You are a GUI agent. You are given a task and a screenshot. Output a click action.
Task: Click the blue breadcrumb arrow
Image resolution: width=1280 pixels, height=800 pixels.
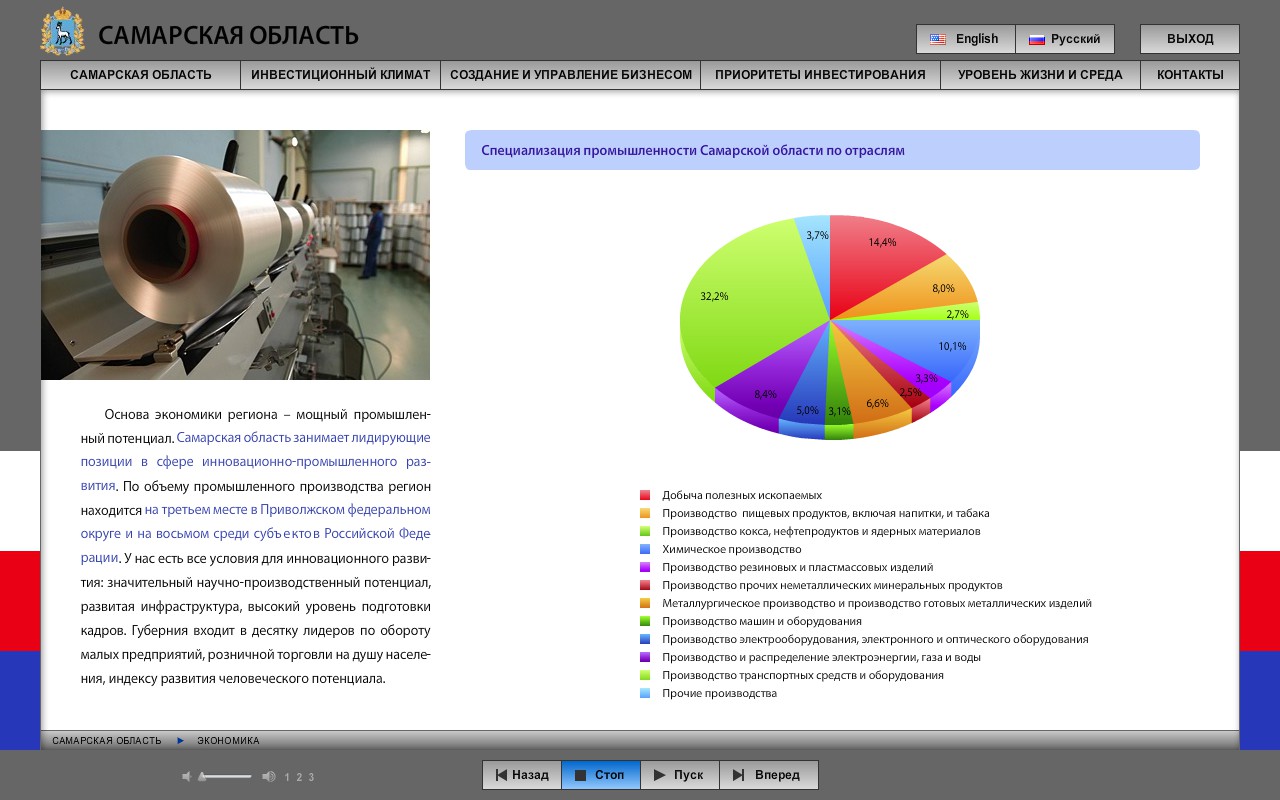[x=180, y=741]
